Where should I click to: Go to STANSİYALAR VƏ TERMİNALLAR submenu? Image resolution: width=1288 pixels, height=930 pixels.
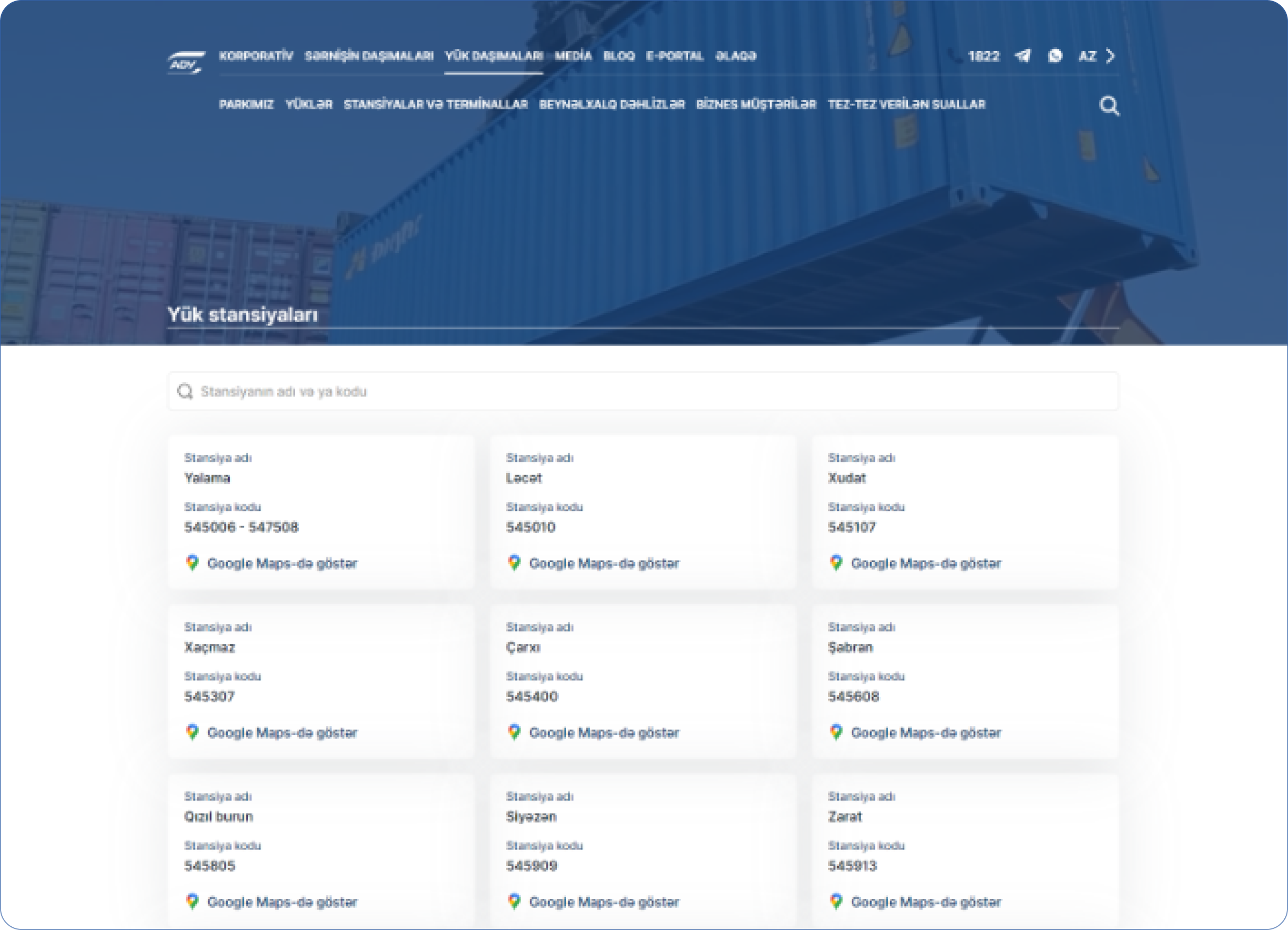tap(436, 105)
